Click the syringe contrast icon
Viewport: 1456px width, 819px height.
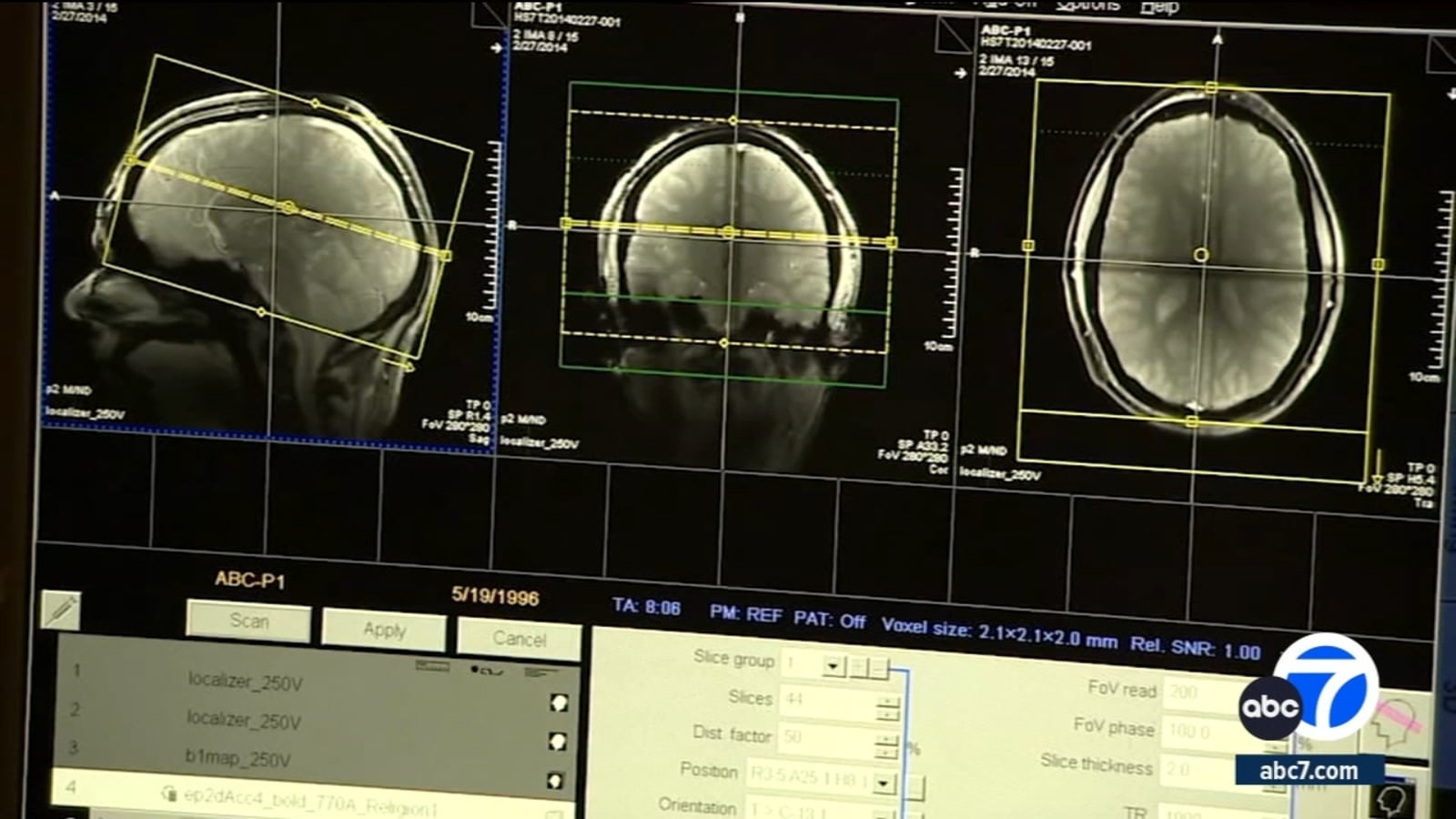pyautogui.click(x=61, y=611)
